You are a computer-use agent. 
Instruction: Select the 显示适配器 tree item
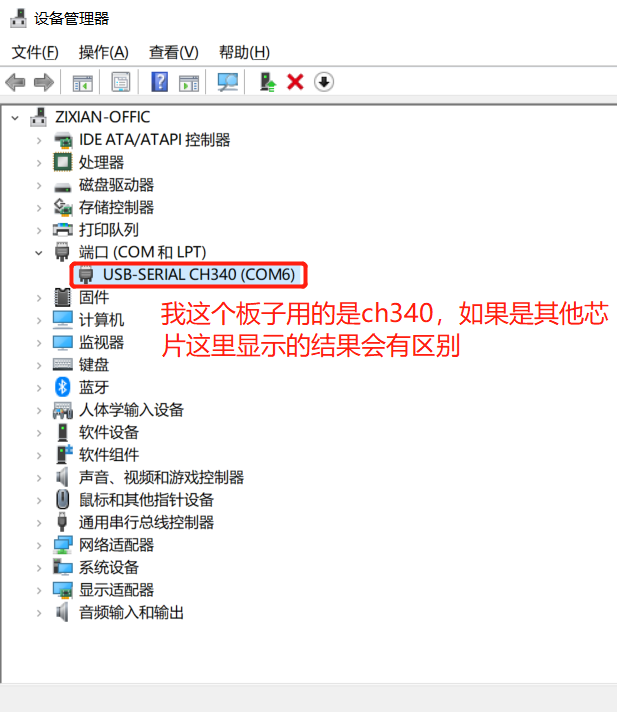(x=116, y=590)
